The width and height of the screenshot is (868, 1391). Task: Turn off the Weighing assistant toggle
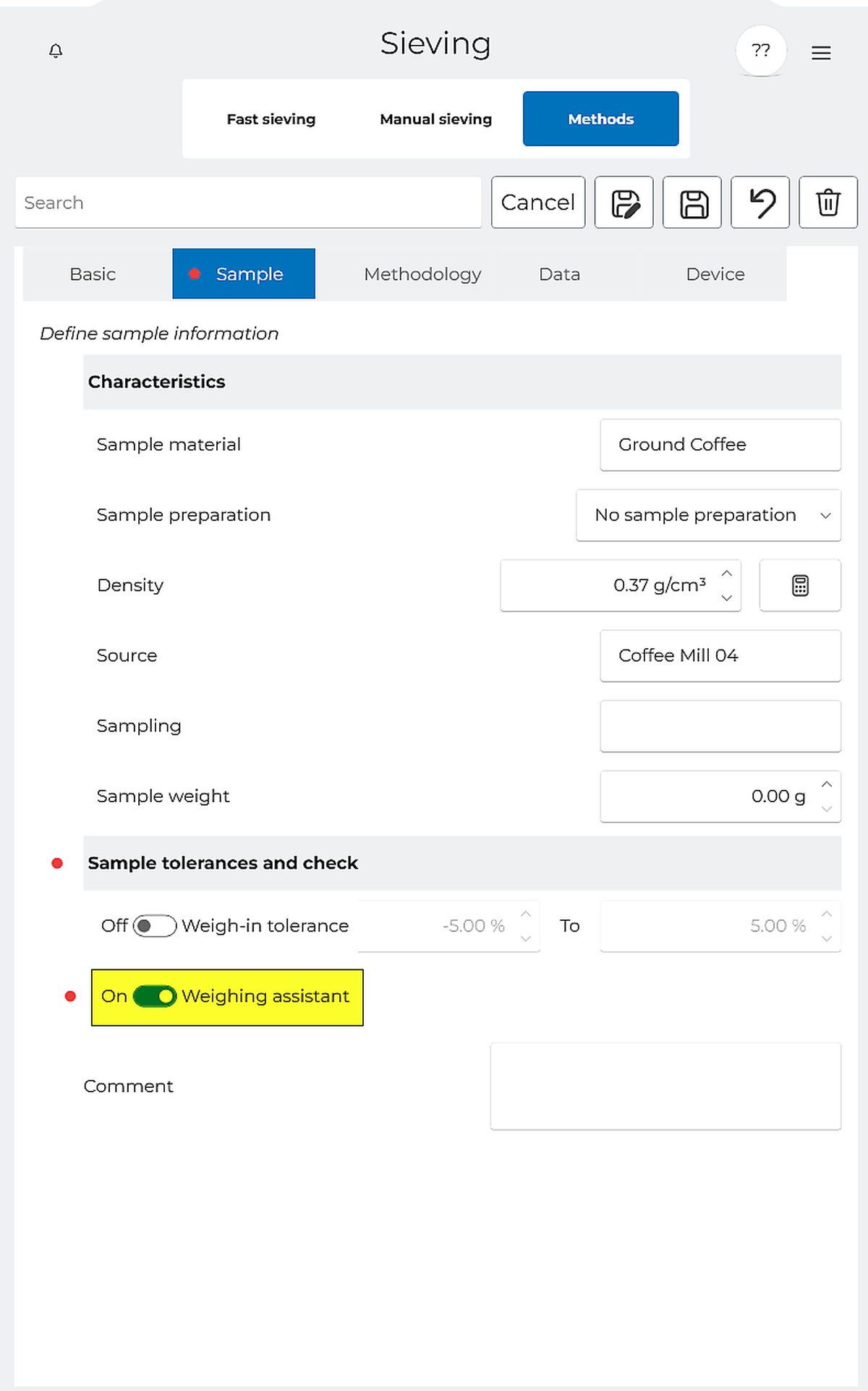155,996
